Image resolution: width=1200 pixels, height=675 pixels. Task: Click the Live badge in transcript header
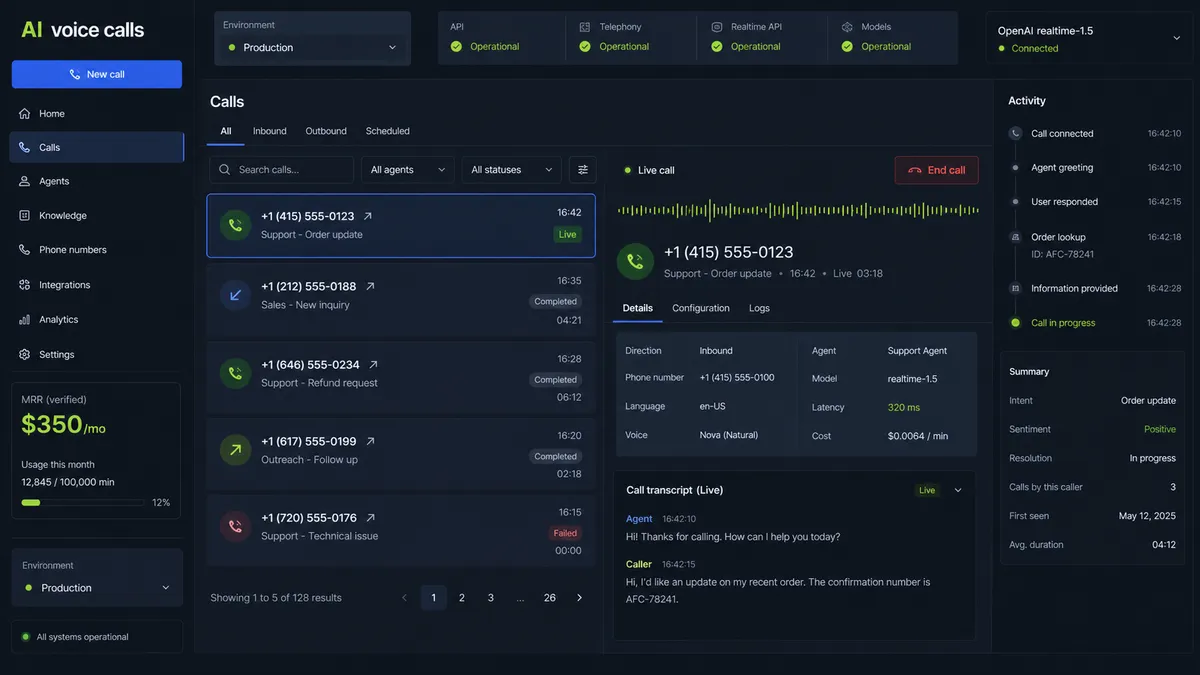coord(927,490)
